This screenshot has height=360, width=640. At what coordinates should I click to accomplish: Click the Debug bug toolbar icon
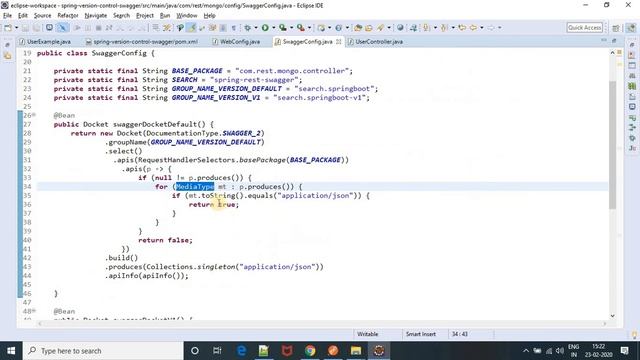pyautogui.click(x=248, y=28)
